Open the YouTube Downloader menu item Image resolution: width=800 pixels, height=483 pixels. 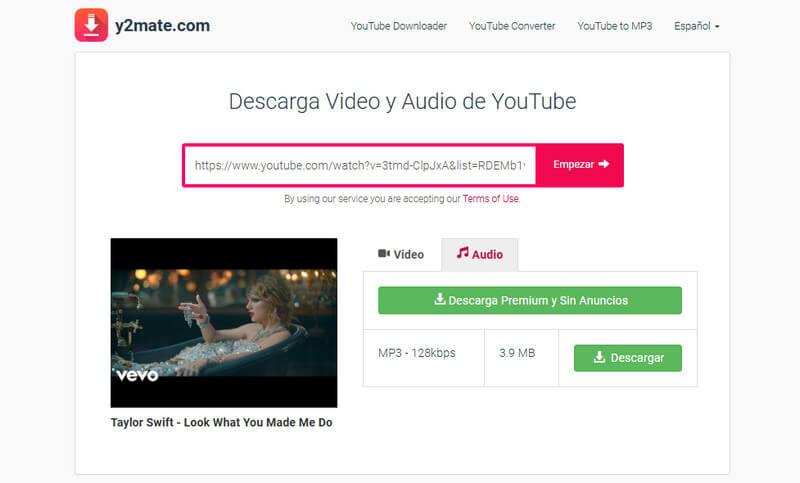(398, 26)
